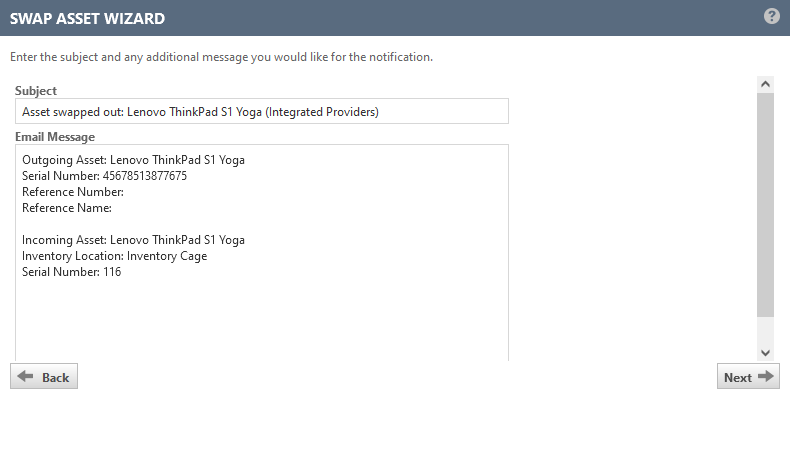This screenshot has width=790, height=452.
Task: Click the Serial Number: 116 line
Action: 71,272
